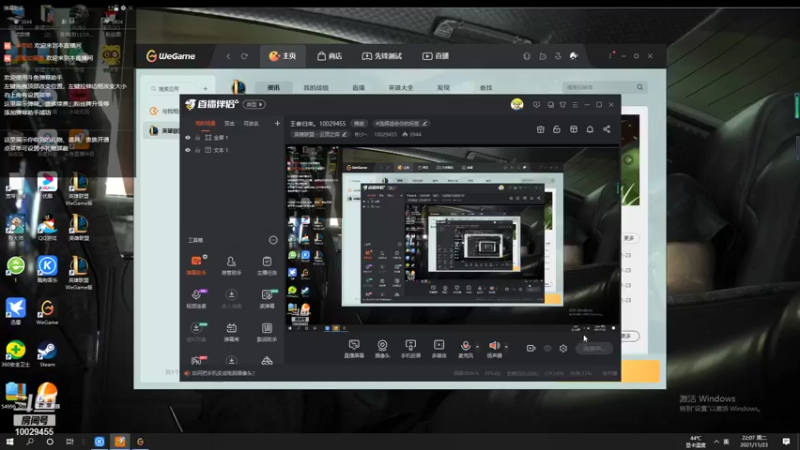The height and width of the screenshot is (450, 800).
Task: Open the layout grid icon in streaming toolbar
Action: coord(573,130)
